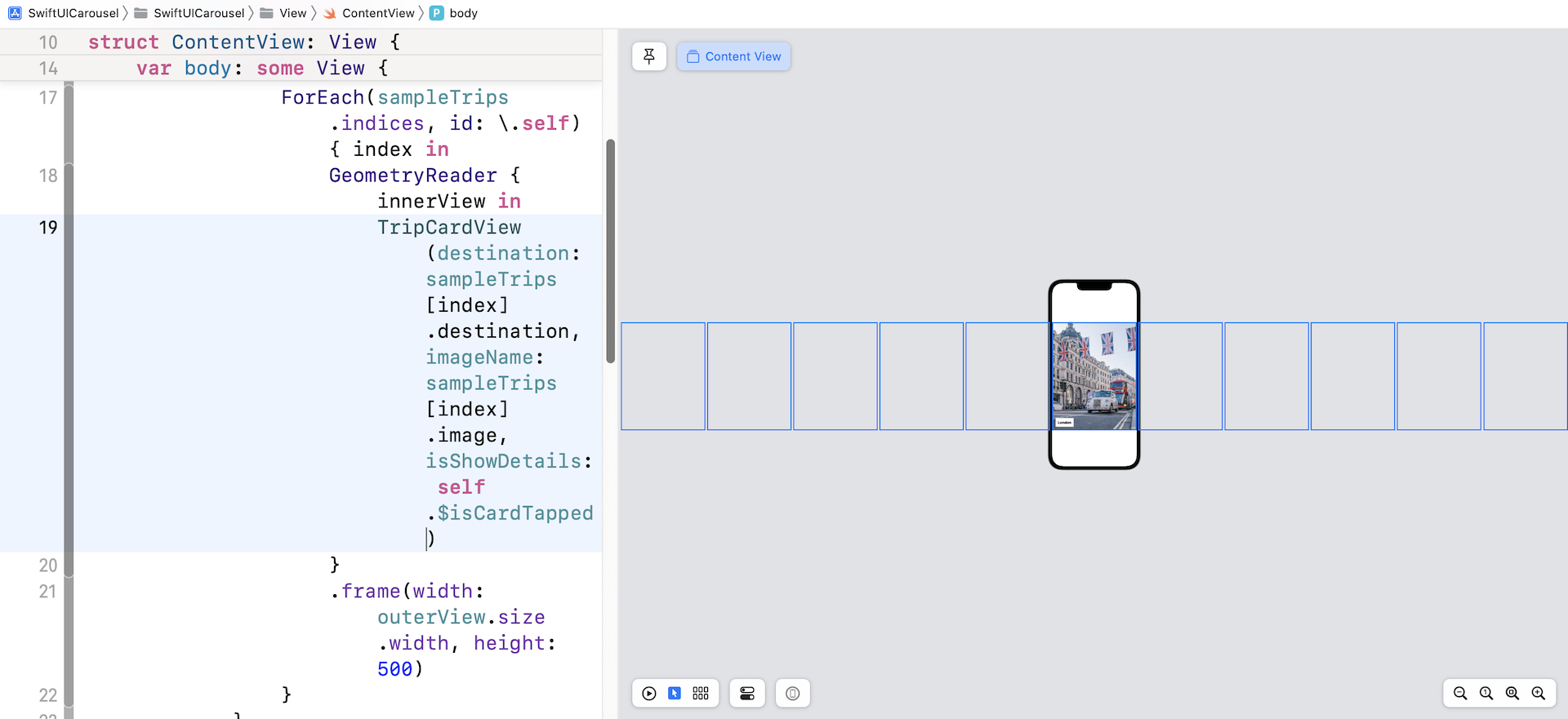
Task: Click the .indices, id: \.self) line
Action: point(455,124)
